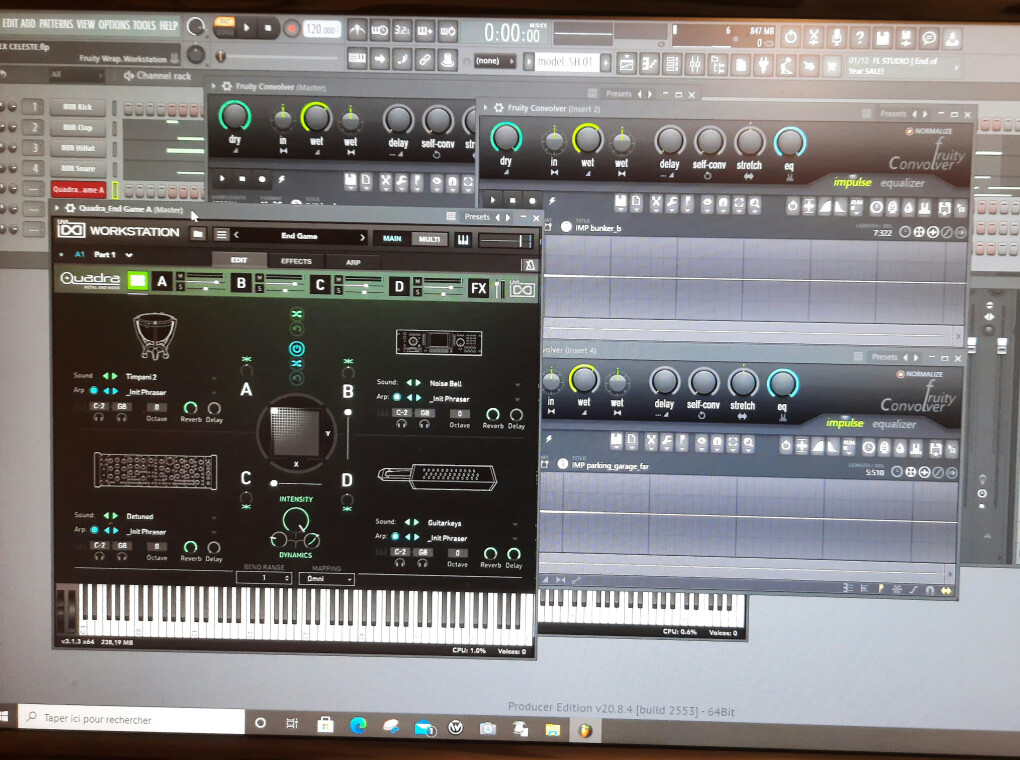Click the metronome icon in FL toolbar
Screen dimensions: 1020x760
click(357, 30)
